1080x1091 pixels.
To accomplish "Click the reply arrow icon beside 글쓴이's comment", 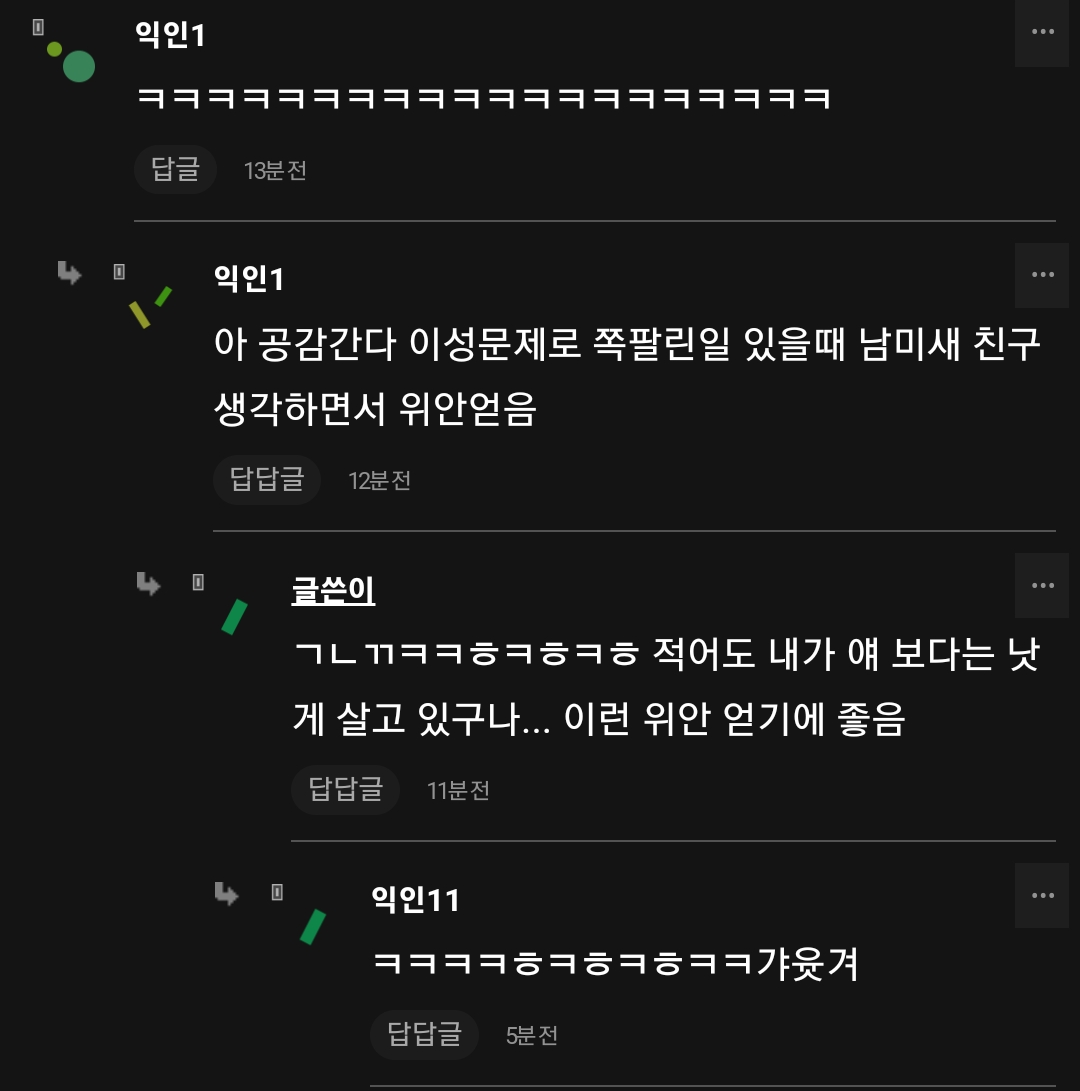I will tap(148, 583).
